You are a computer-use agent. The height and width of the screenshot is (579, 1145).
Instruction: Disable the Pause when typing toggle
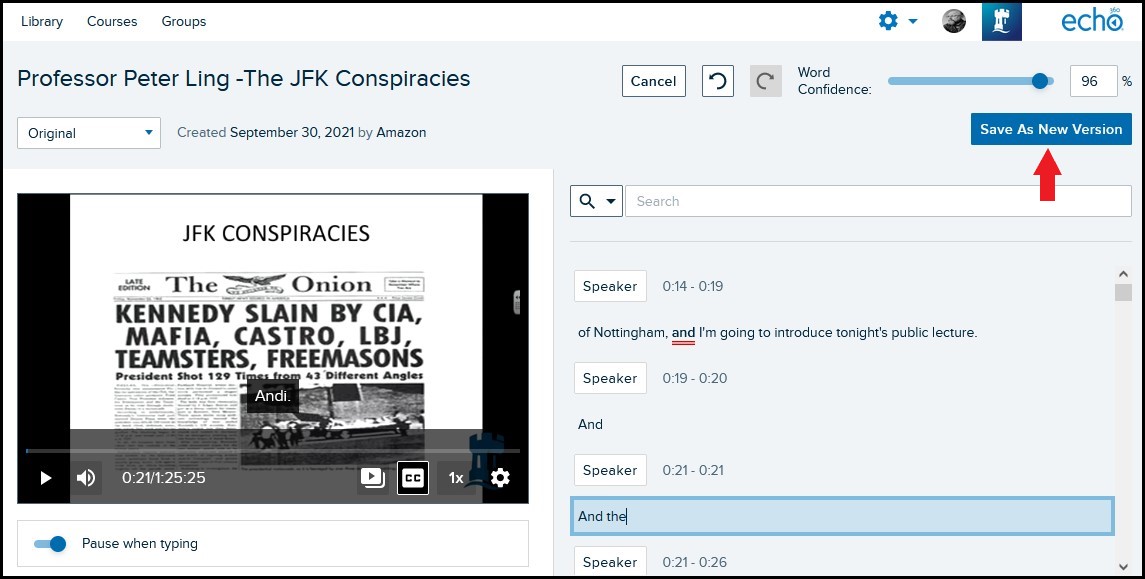48,544
